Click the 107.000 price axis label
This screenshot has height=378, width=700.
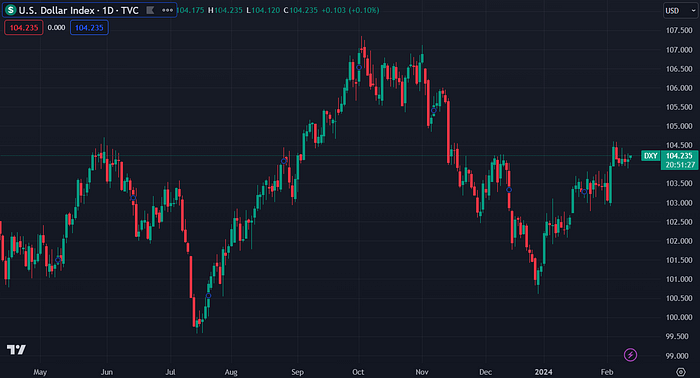coord(679,50)
